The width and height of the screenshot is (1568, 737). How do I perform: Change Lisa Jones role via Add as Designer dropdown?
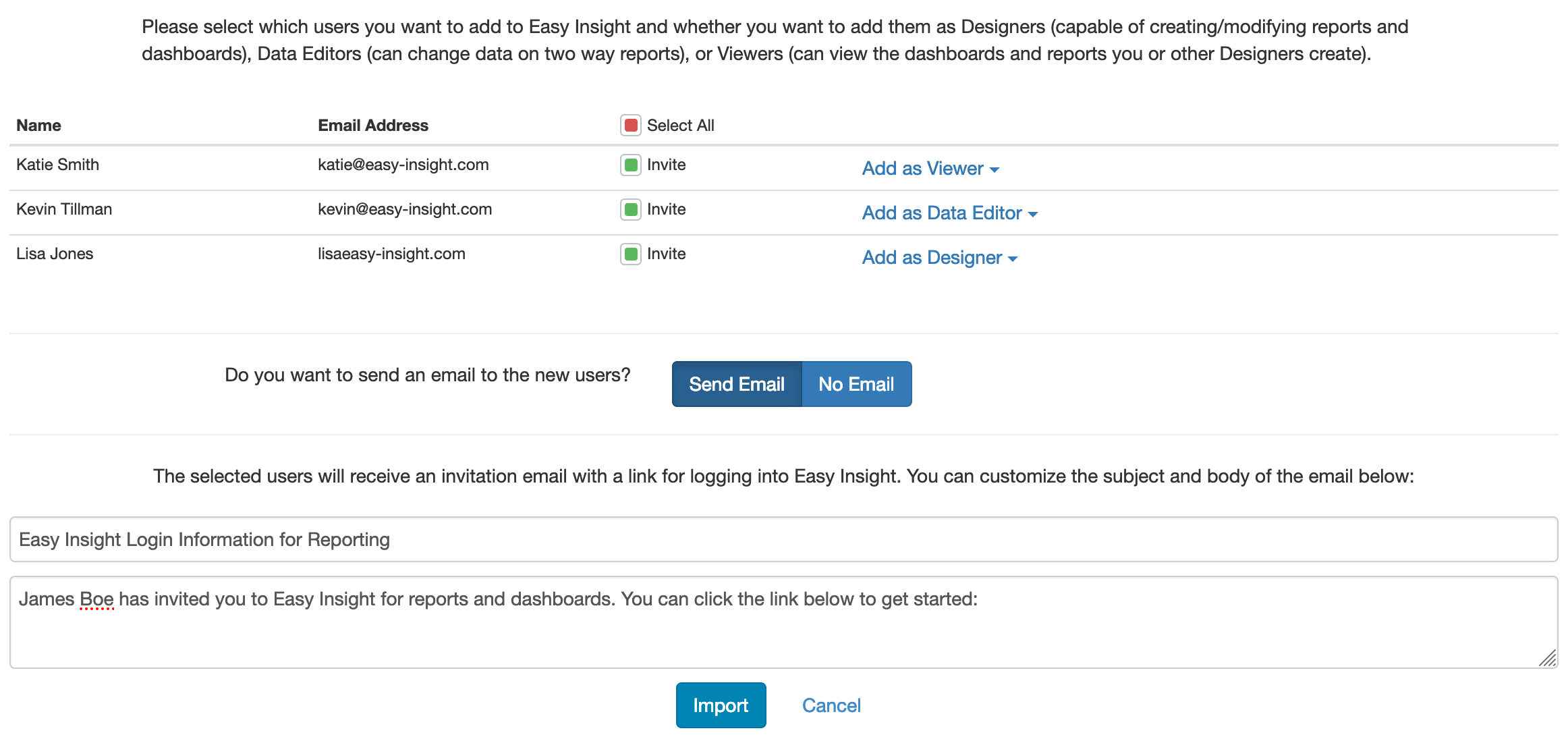tap(940, 257)
